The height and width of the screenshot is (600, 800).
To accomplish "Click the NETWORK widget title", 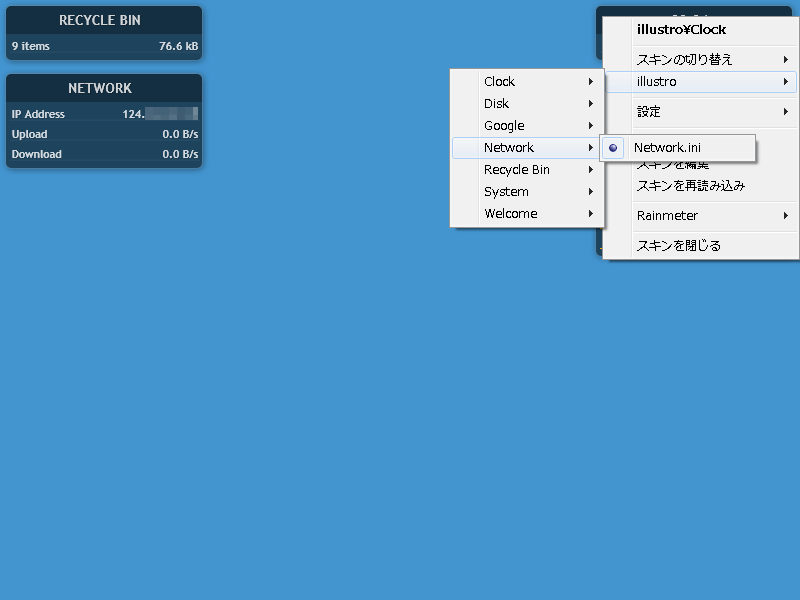I will [100, 88].
